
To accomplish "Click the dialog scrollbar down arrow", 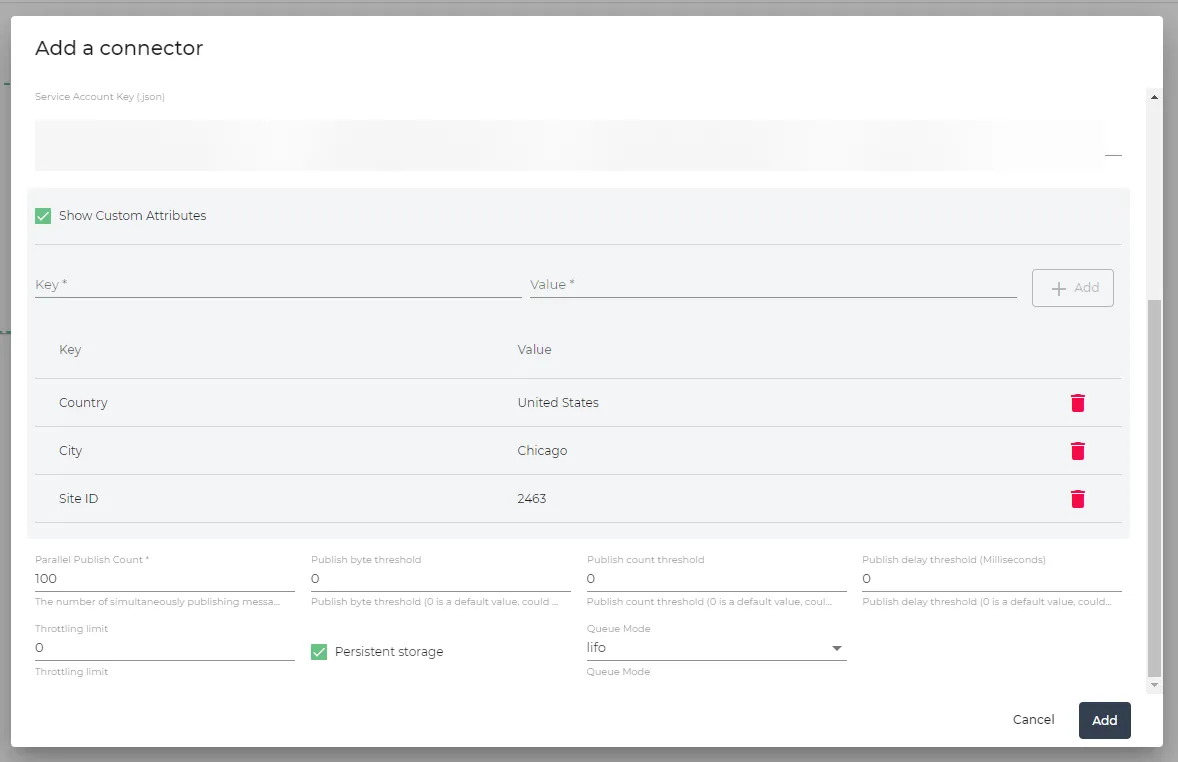I will (1155, 685).
